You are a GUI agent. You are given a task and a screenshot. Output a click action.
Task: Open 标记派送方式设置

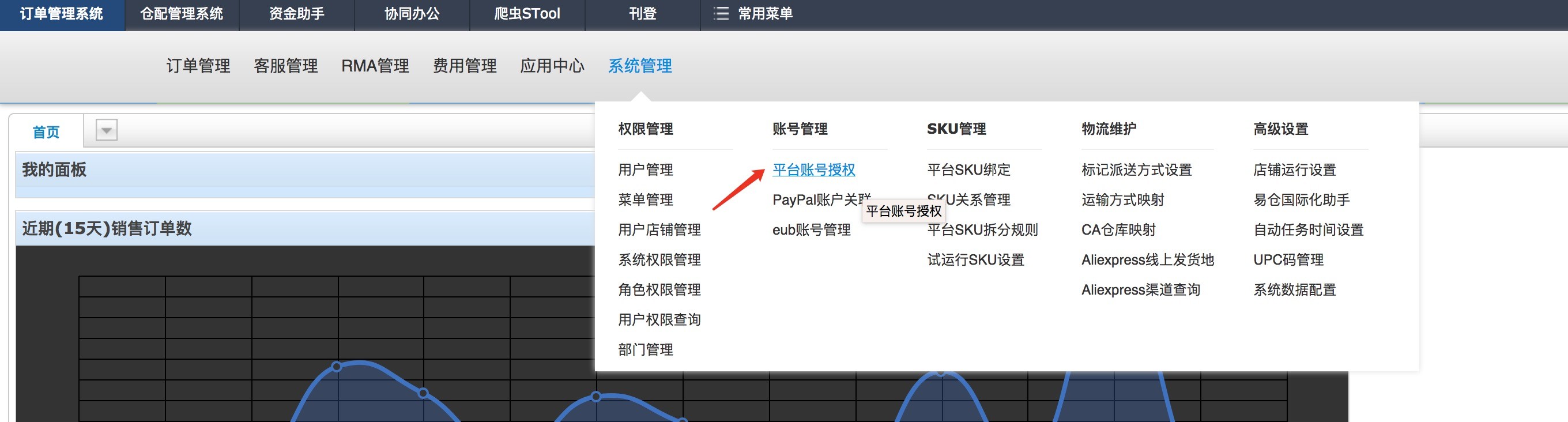pos(1136,170)
